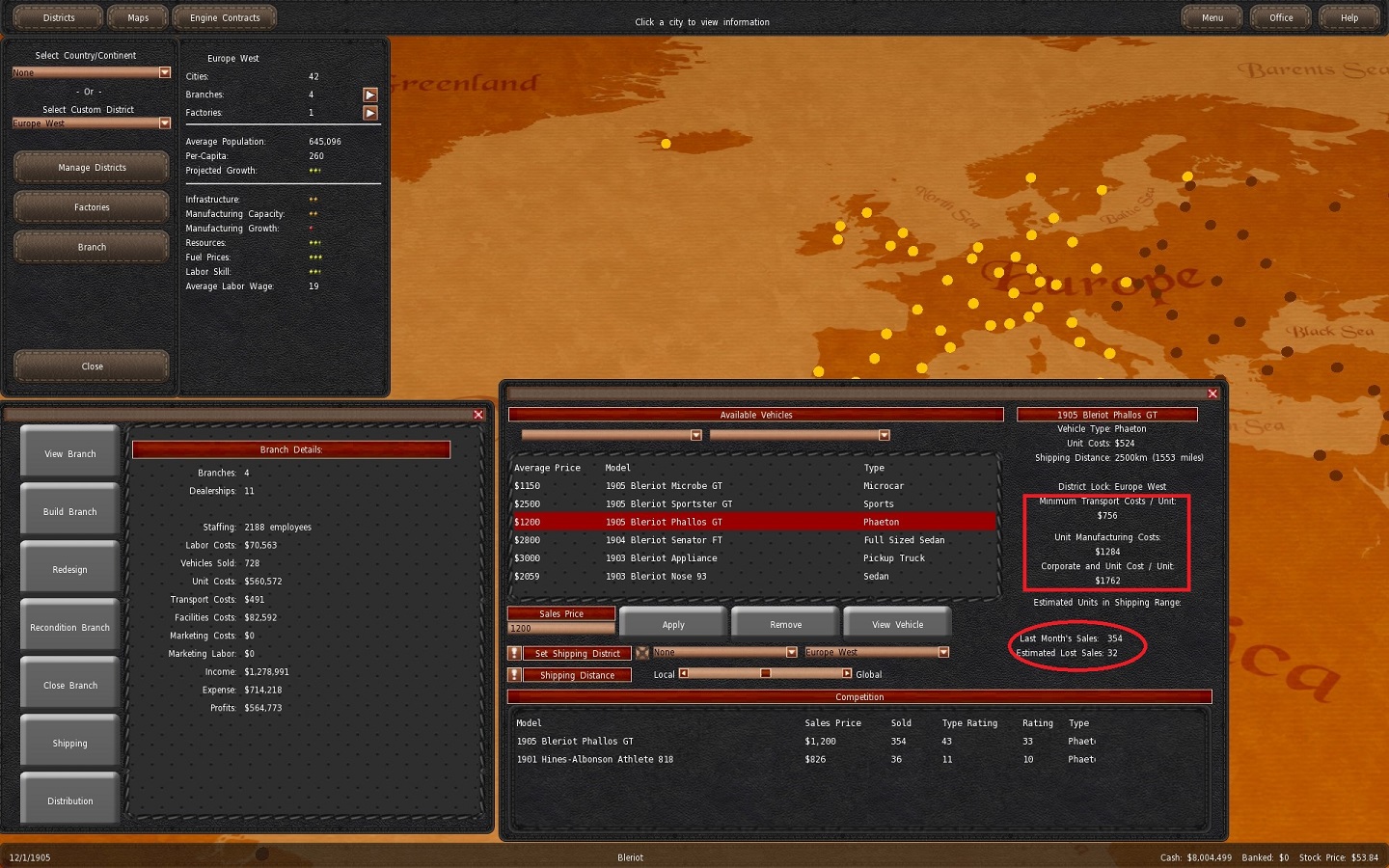This screenshot has width=1389, height=868.
Task: Click the arrow icon next to Factories count
Action: tap(370, 113)
